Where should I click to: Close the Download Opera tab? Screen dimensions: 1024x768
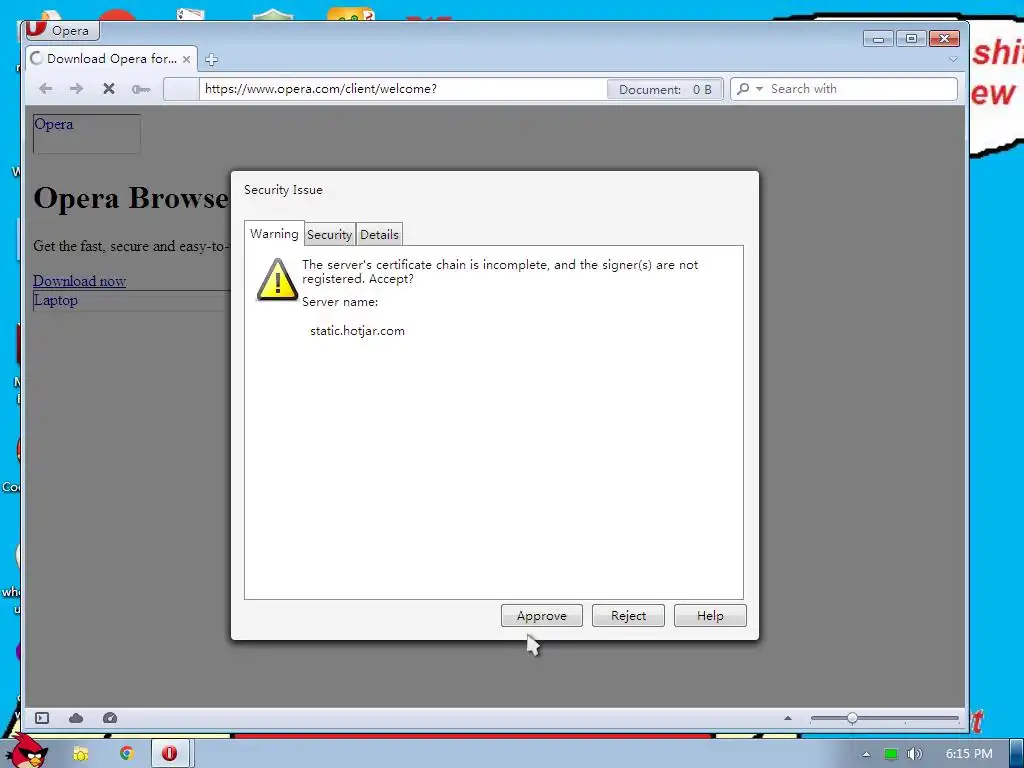(x=186, y=59)
